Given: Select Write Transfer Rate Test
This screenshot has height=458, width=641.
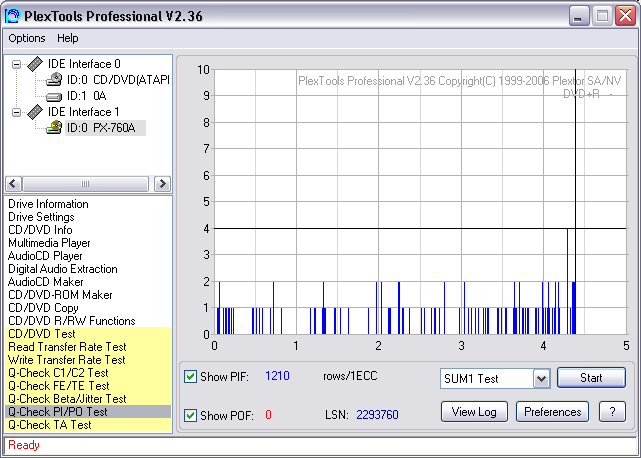Looking at the screenshot, I should pyautogui.click(x=88, y=360).
